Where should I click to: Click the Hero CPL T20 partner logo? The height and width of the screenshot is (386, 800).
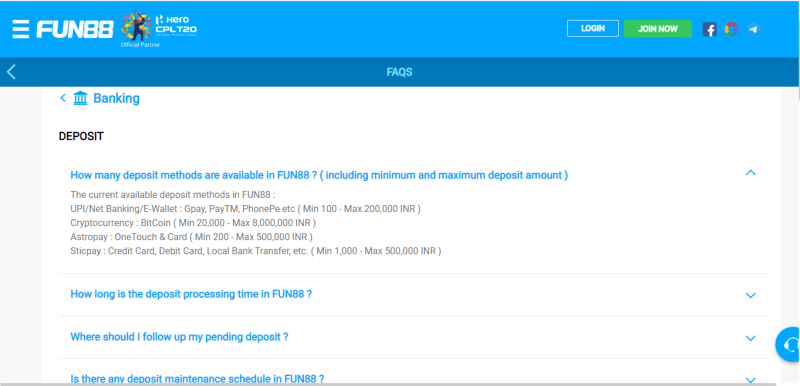coord(159,29)
